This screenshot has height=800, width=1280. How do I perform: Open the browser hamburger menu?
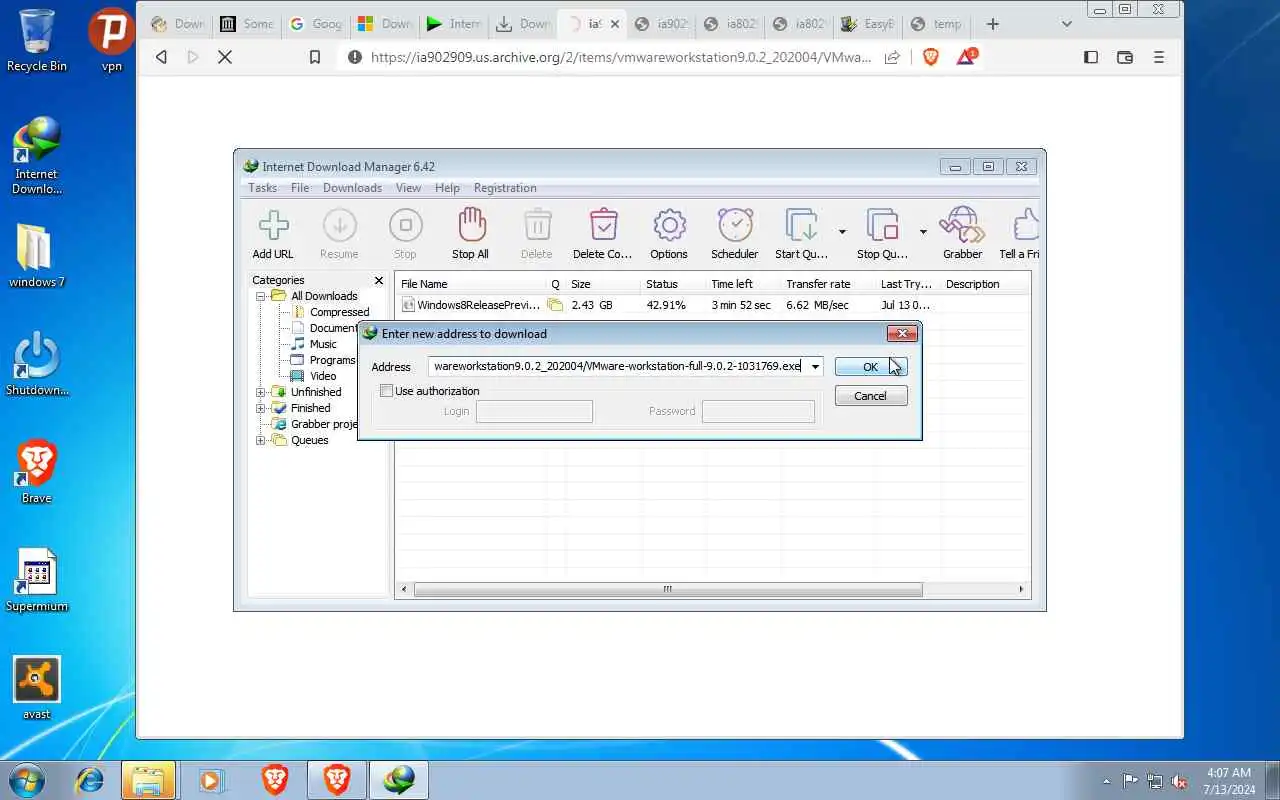click(x=1159, y=57)
